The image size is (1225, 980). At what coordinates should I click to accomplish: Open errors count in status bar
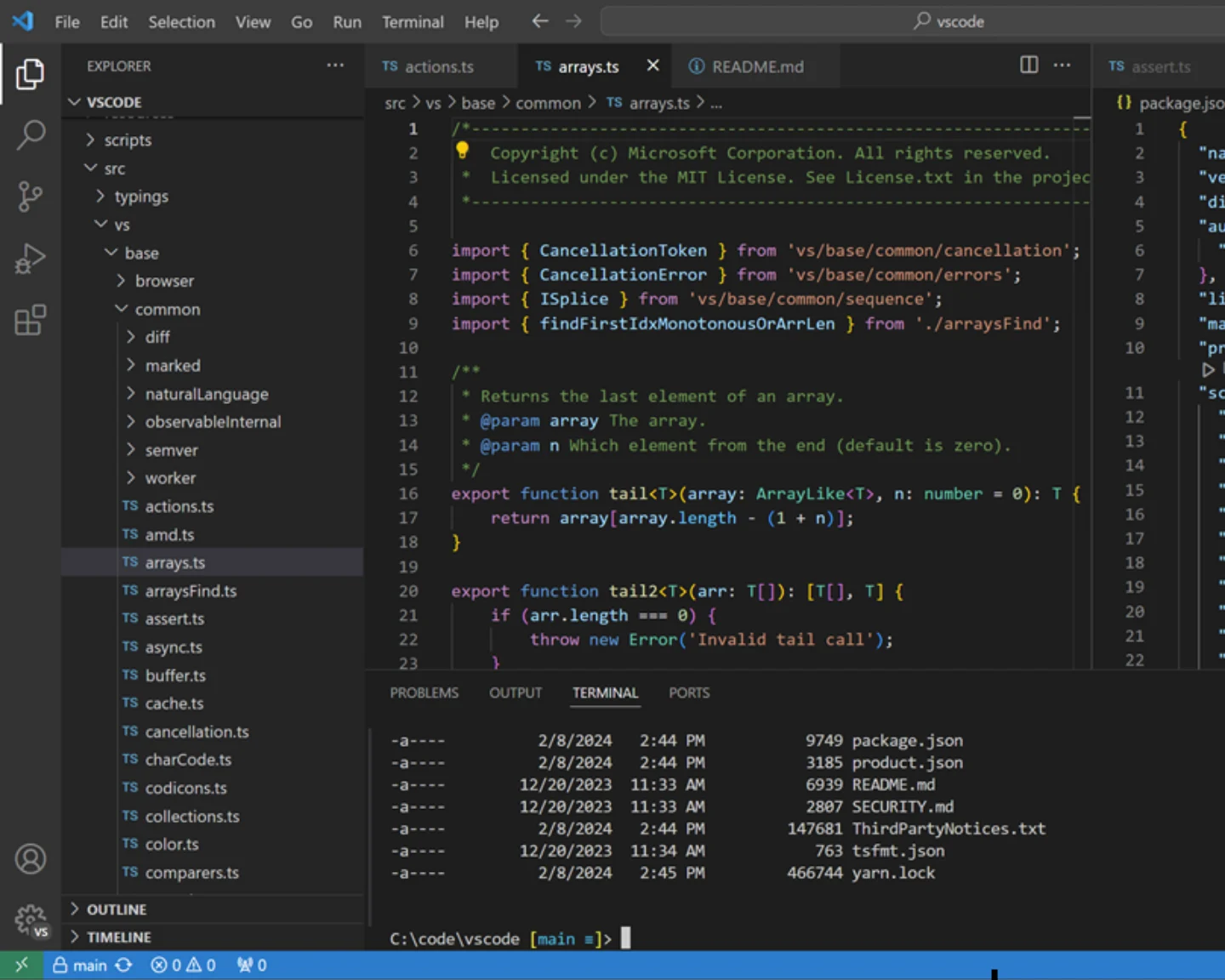coord(166,965)
